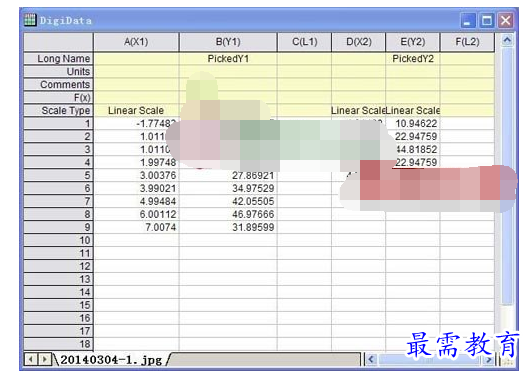Image resolution: width=528 pixels, height=376 pixels.
Task: Click the F(x) row label
Action: [59, 98]
